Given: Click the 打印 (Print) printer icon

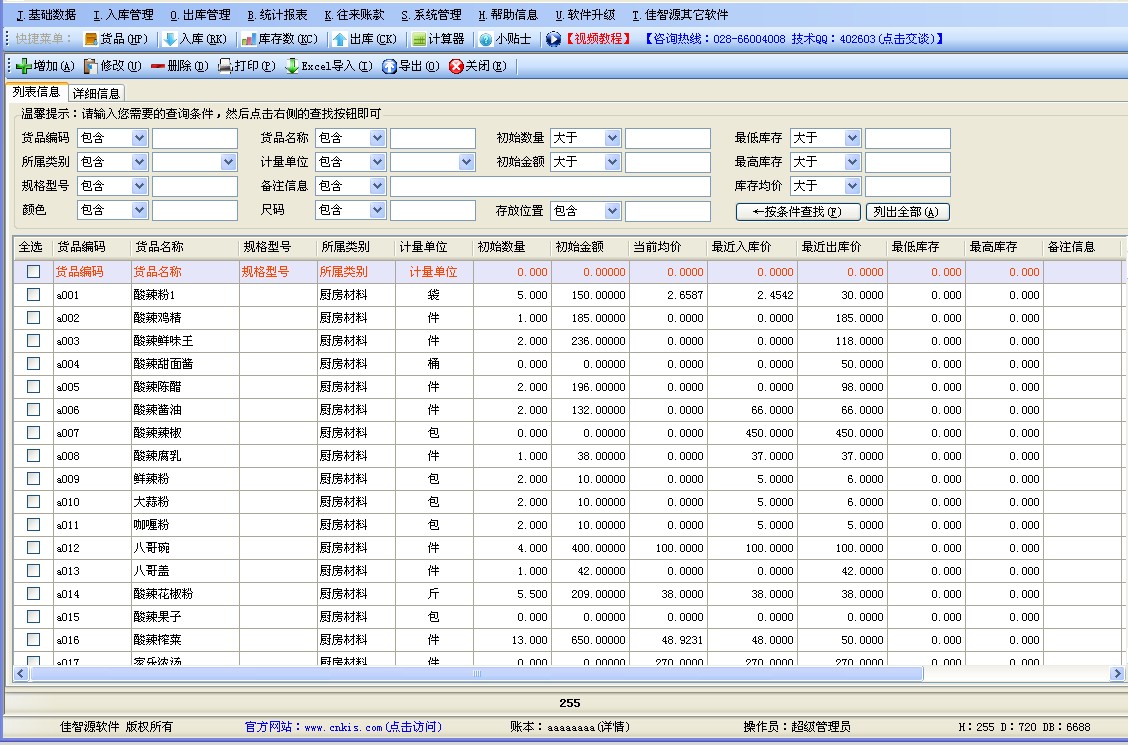Looking at the screenshot, I should pyautogui.click(x=225, y=66).
